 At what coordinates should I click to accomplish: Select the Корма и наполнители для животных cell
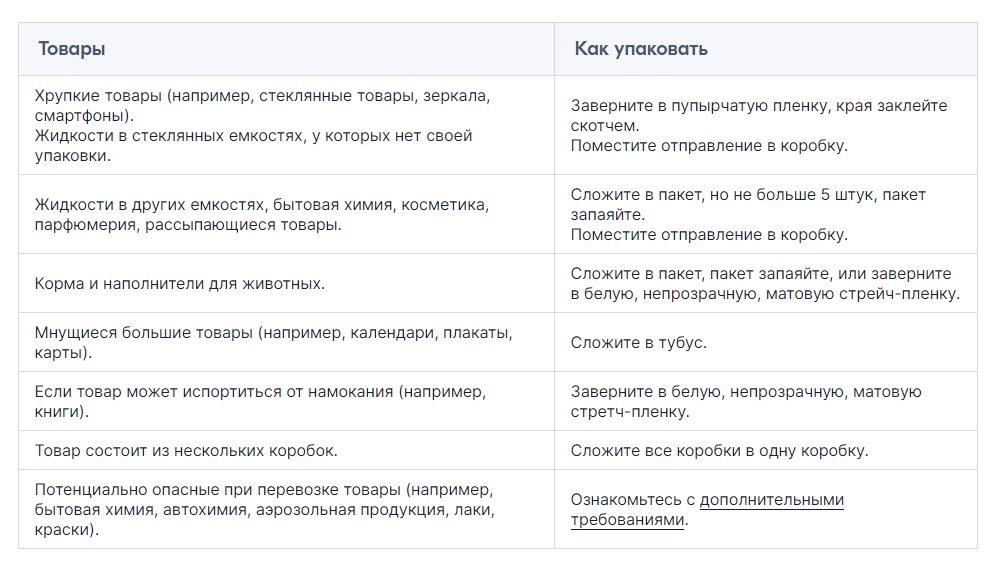pyautogui.click(x=286, y=283)
